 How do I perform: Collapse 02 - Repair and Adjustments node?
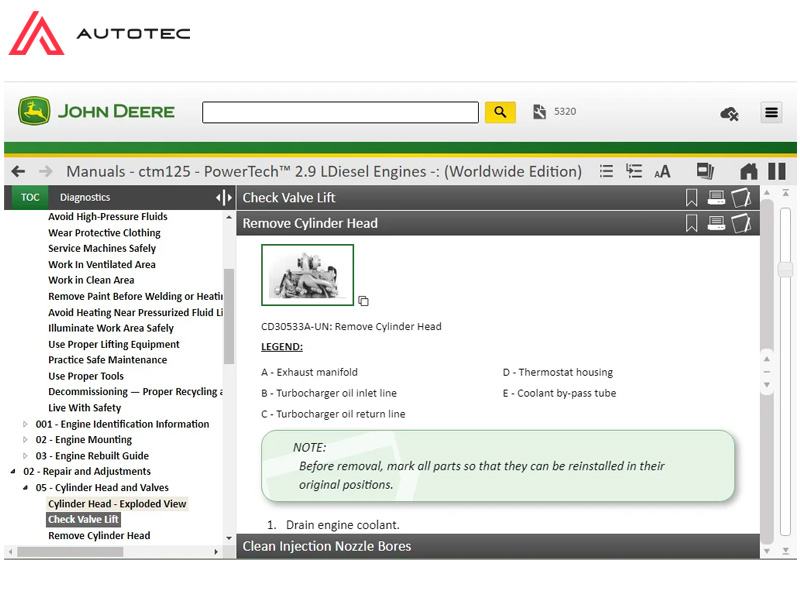[x=13, y=471]
